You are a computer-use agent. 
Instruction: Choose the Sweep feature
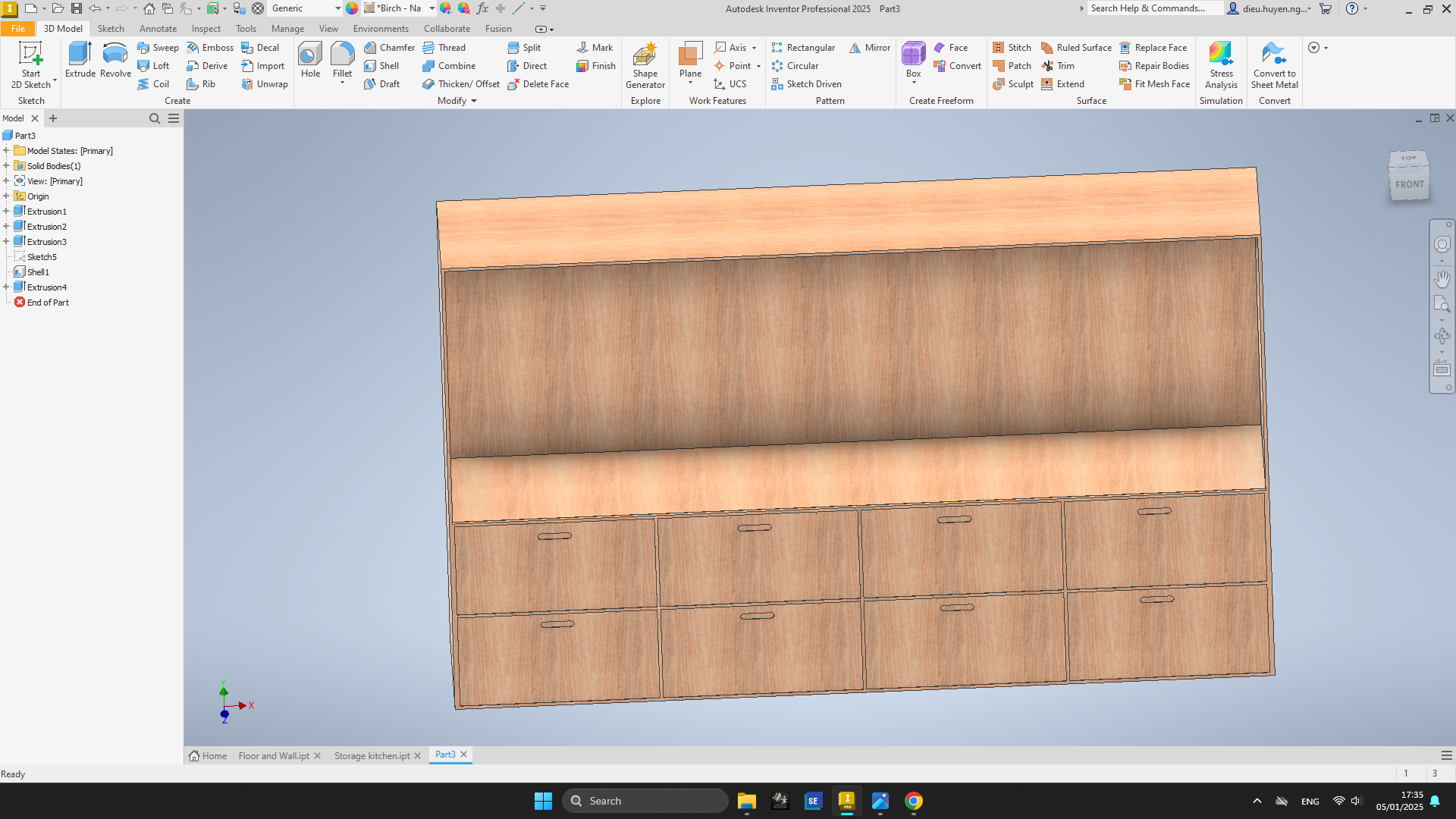pyautogui.click(x=158, y=47)
